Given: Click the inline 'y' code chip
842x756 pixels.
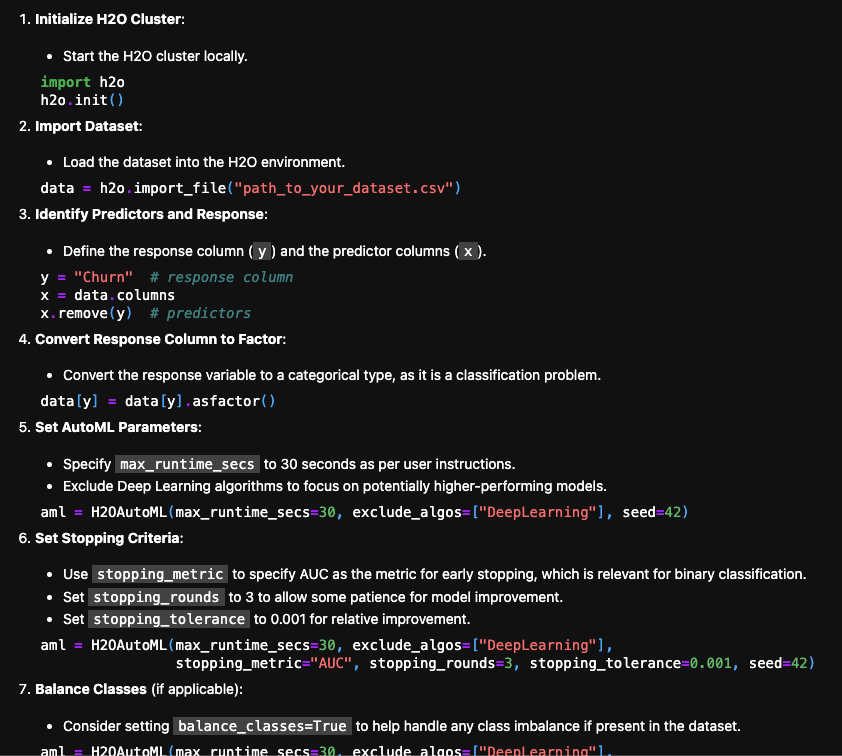Looking at the screenshot, I should point(262,251).
